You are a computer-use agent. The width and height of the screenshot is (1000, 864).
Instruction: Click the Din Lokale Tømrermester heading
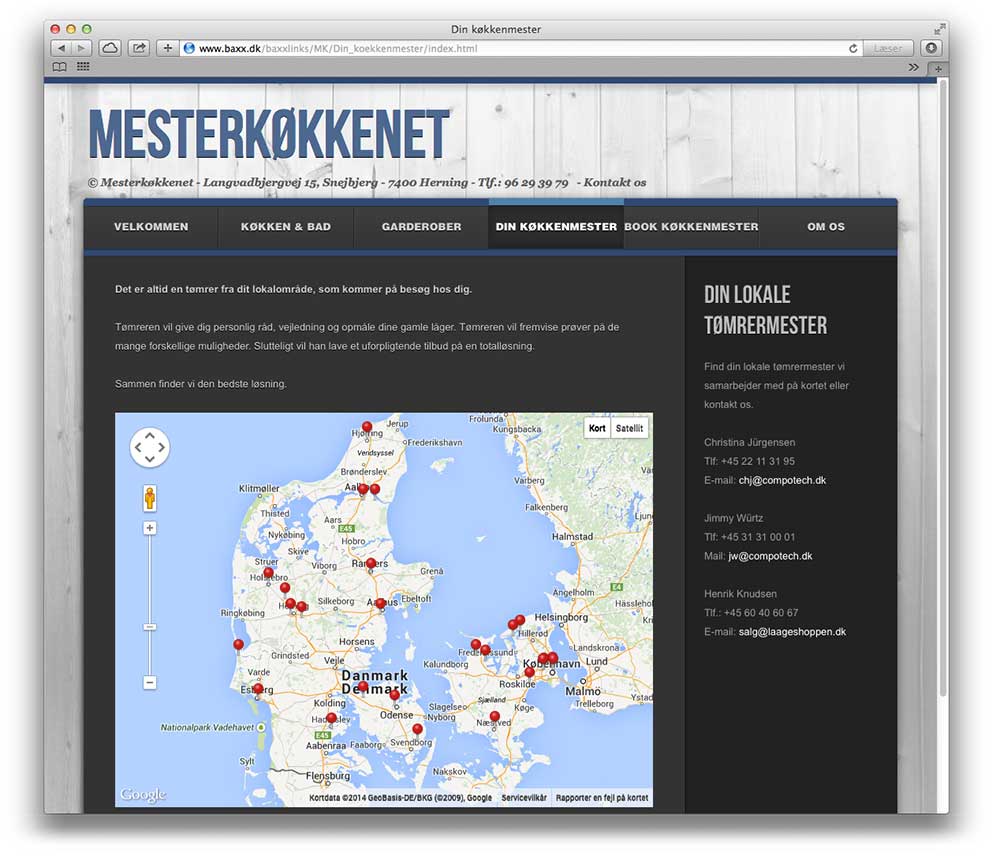(765, 310)
